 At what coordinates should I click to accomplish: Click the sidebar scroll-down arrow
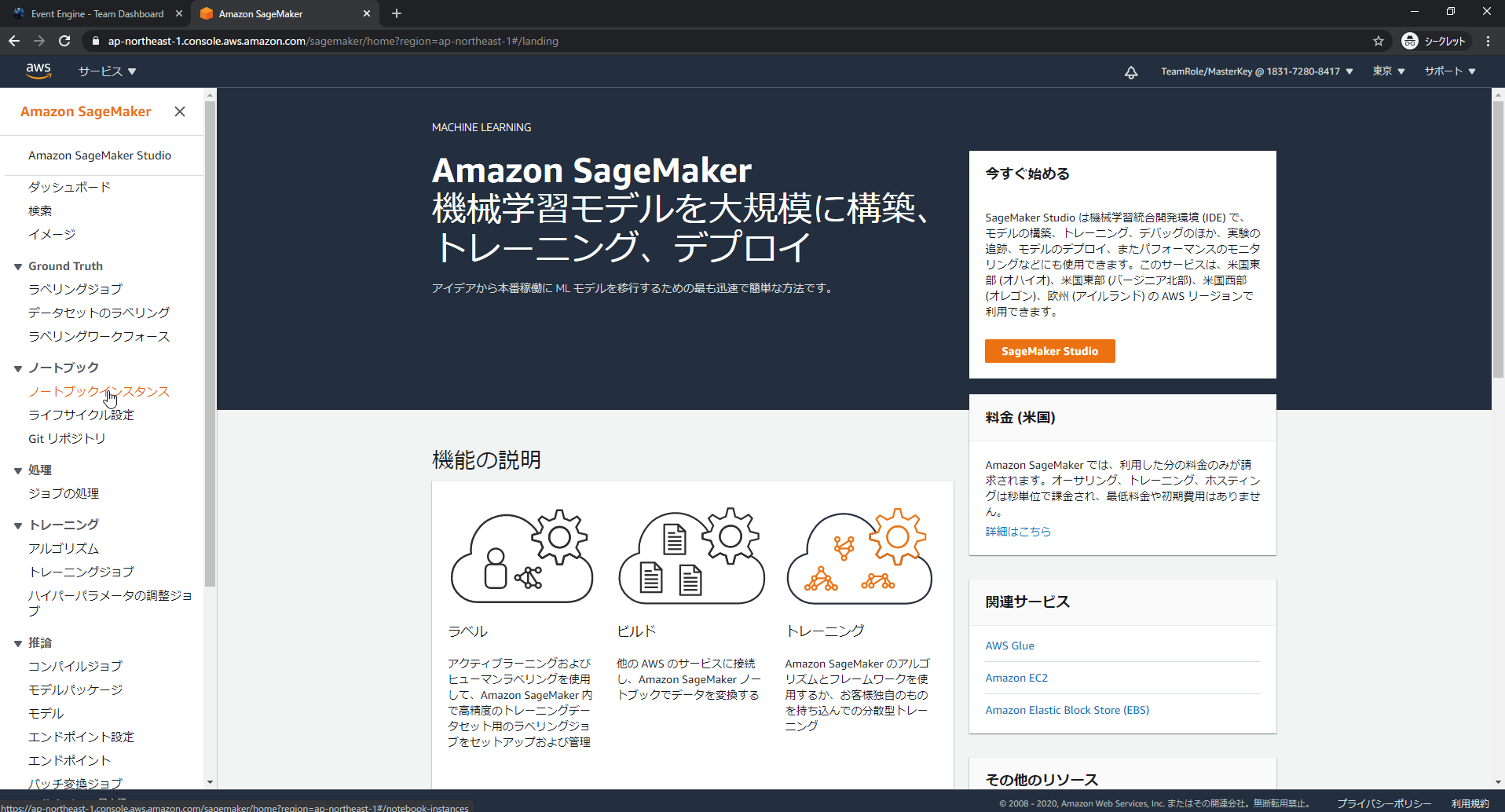coord(210,782)
